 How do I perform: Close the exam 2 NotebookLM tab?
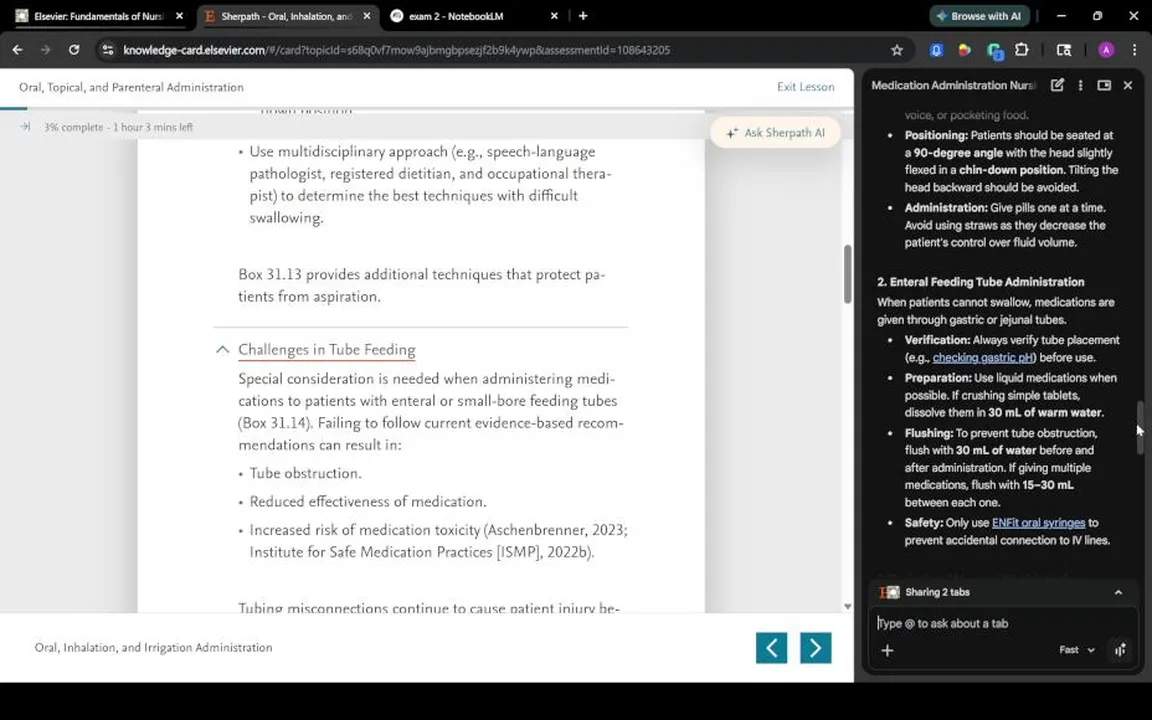(x=554, y=15)
